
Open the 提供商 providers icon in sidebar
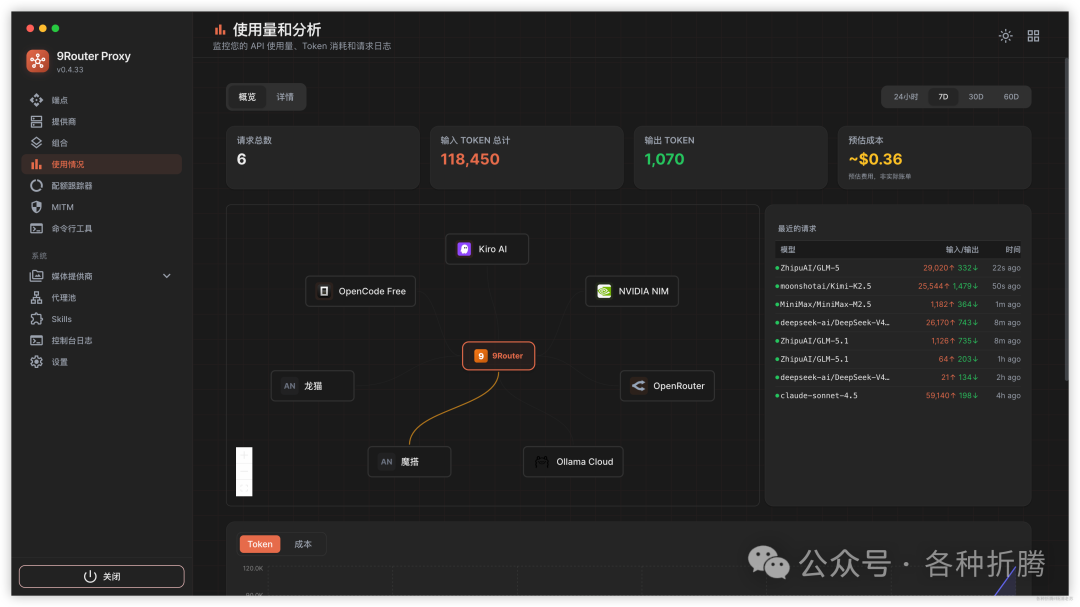coord(37,121)
